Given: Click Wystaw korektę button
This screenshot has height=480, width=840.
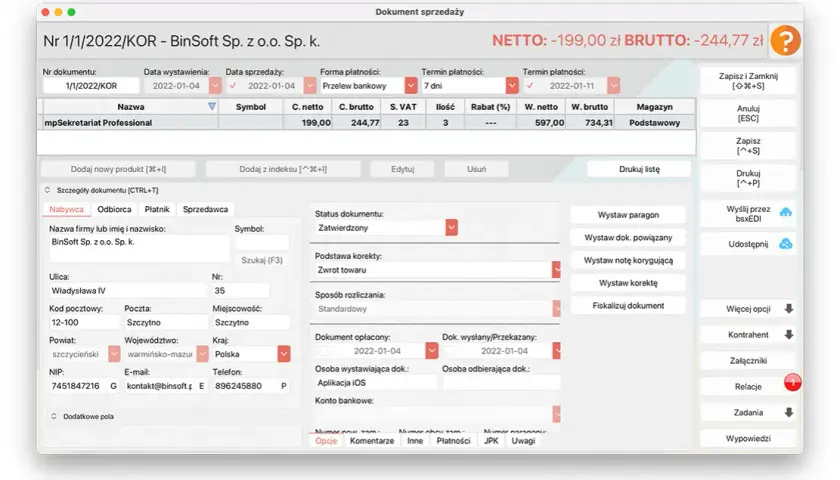Looking at the screenshot, I should click(x=628, y=283).
